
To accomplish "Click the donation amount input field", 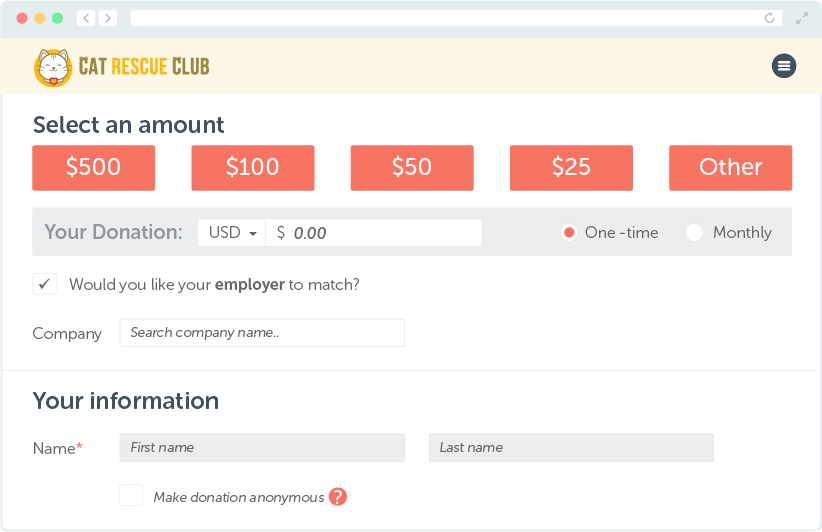I will pos(373,232).
